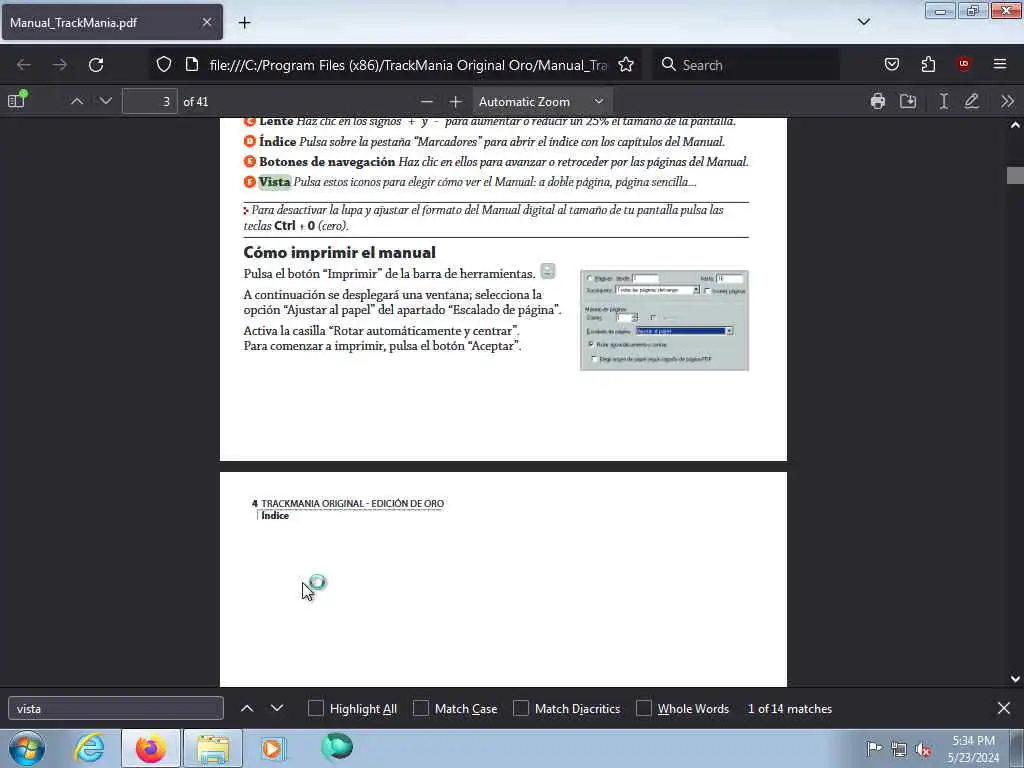The width and height of the screenshot is (1024, 768).
Task: Open a new browser tab
Action: pyautogui.click(x=244, y=23)
